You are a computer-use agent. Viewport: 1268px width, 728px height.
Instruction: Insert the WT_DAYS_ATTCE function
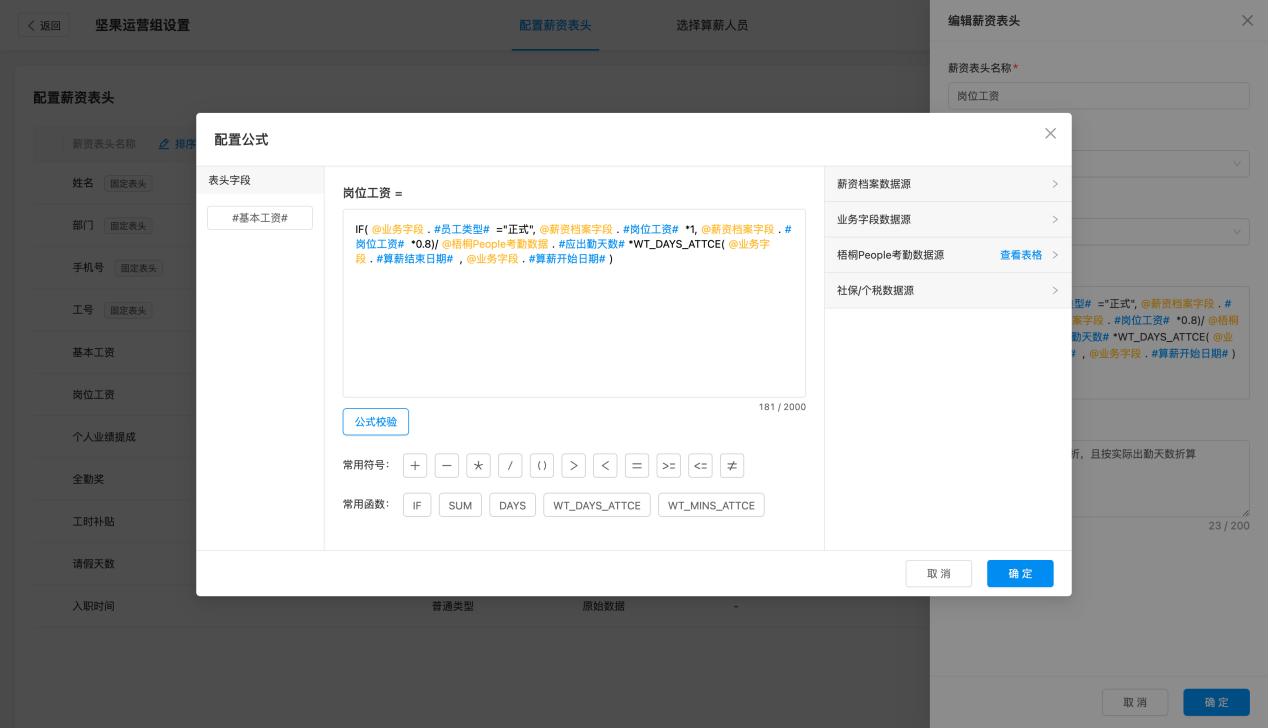[597, 505]
